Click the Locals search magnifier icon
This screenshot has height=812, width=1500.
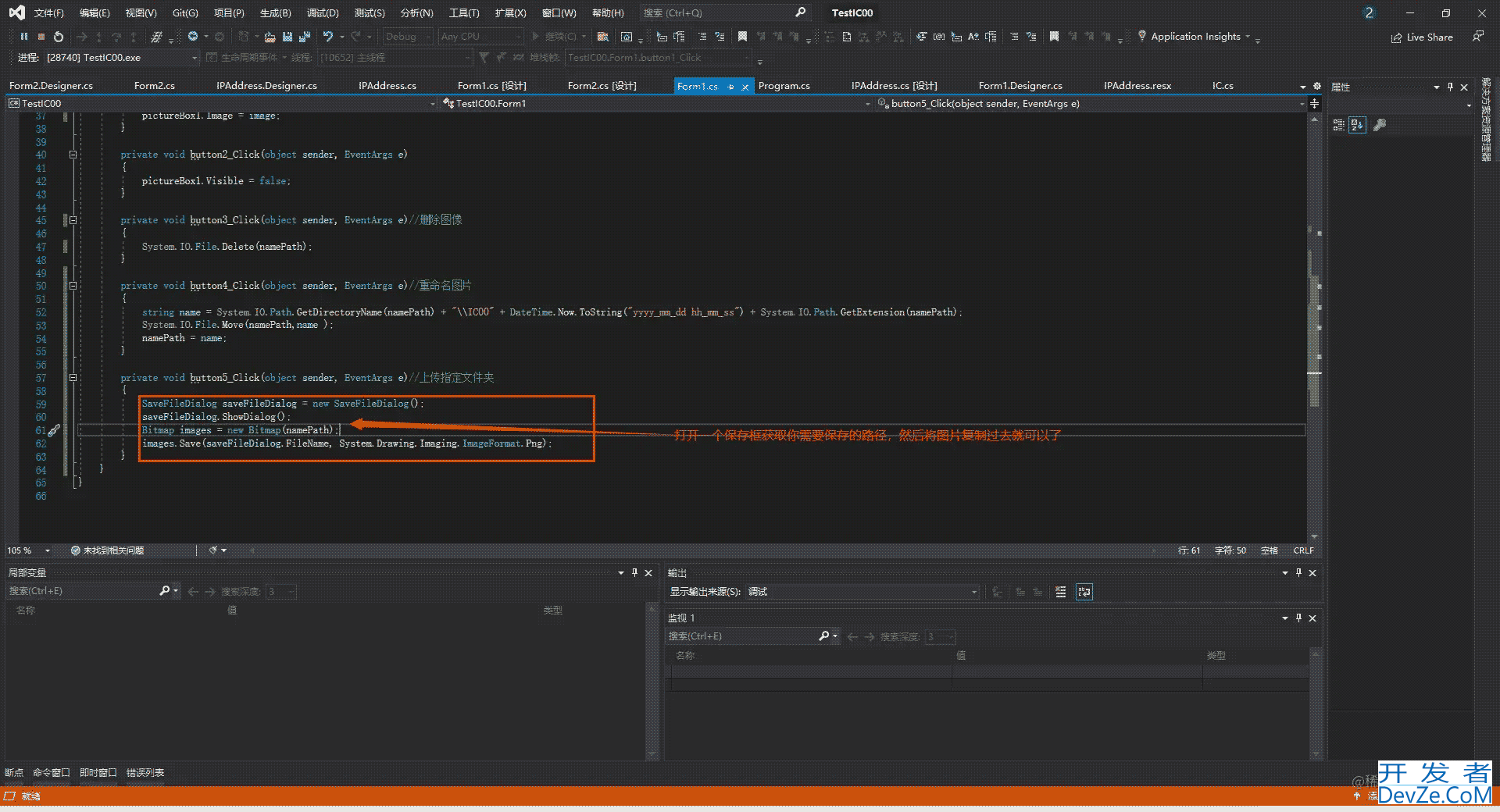pos(164,591)
